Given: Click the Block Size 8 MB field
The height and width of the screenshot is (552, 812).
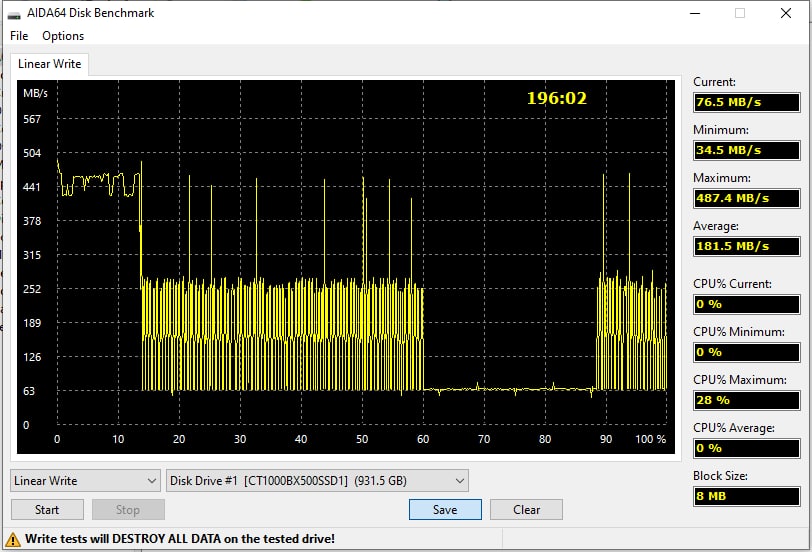Looking at the screenshot, I should click(x=747, y=496).
